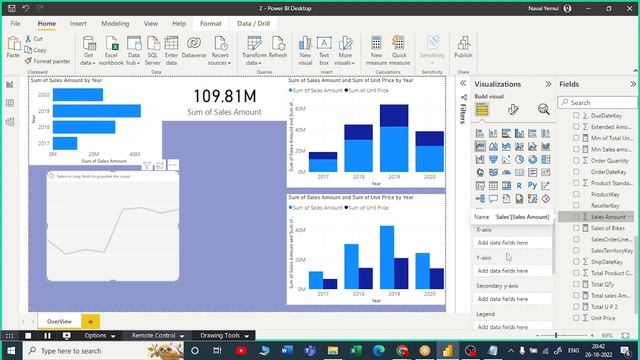The width and height of the screenshot is (640, 360).
Task: Choose the Q&A speech-bubble visual
Action: pos(493,199)
